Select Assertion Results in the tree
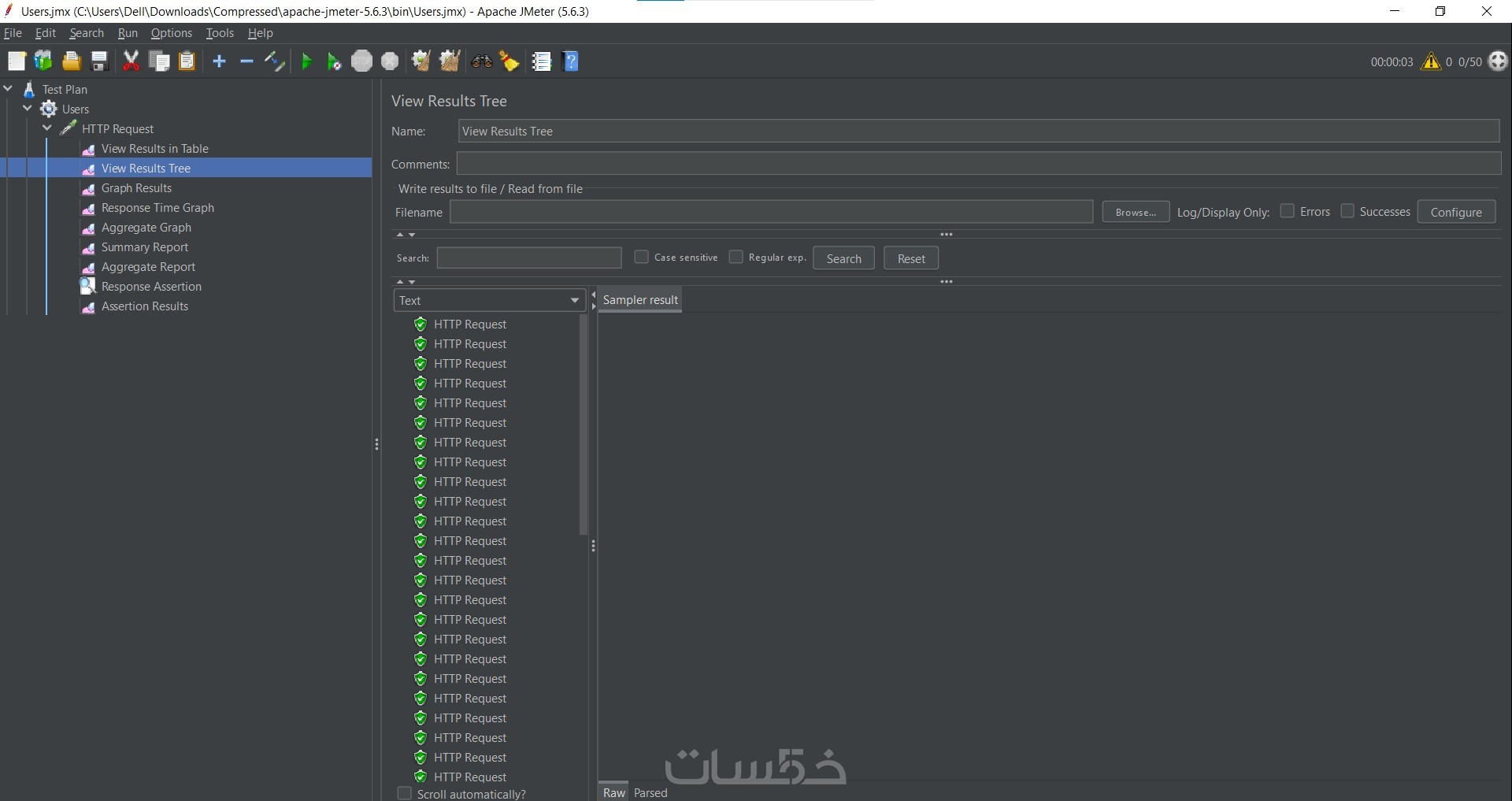This screenshot has width=1512, height=801. tap(145, 306)
